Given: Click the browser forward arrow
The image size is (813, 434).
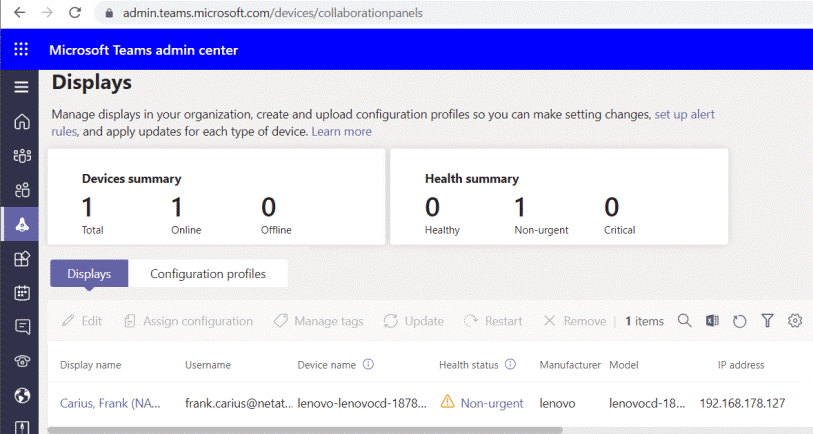Looking at the screenshot, I should (47, 12).
